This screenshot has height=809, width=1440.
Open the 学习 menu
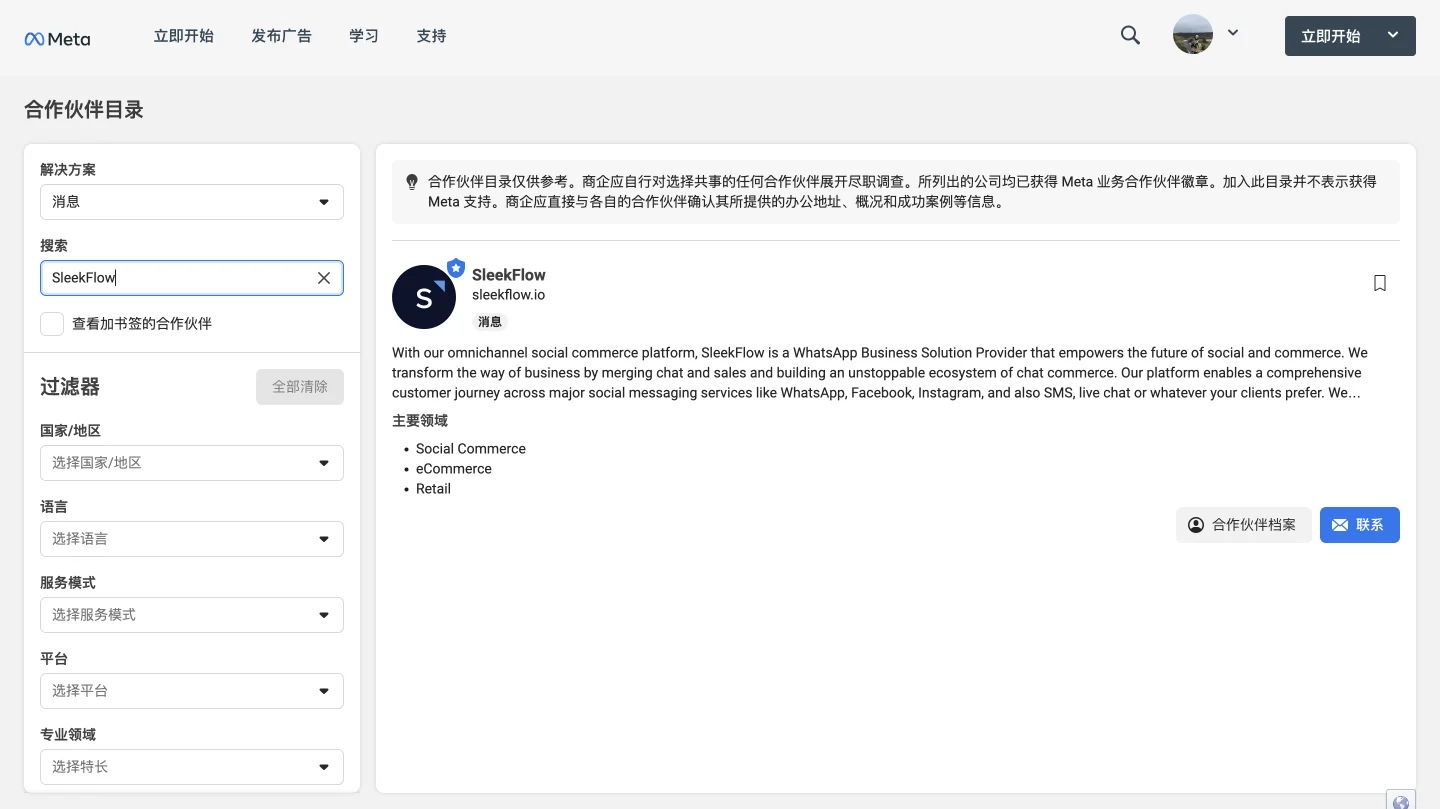tap(364, 36)
